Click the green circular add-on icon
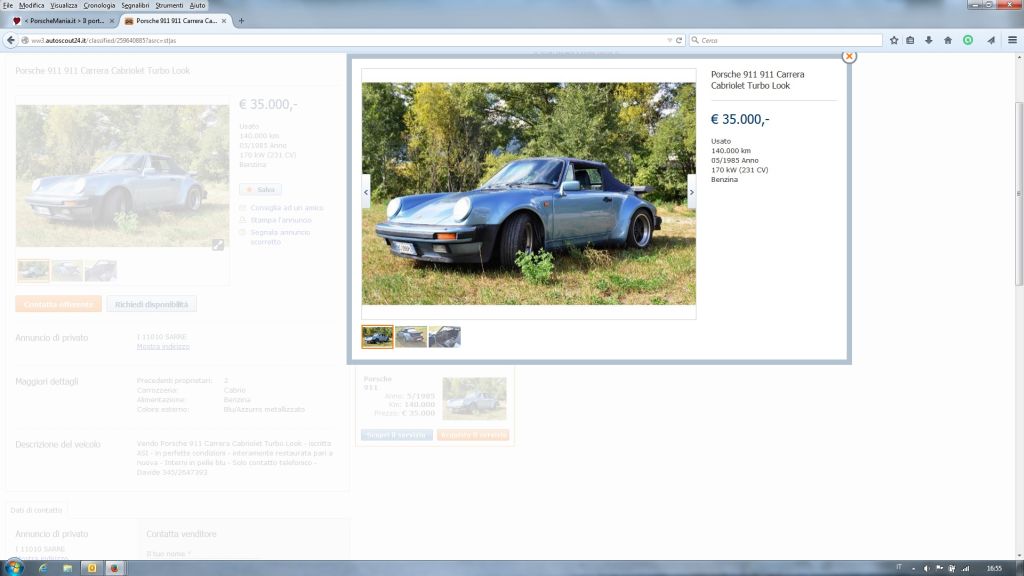 click(968, 40)
